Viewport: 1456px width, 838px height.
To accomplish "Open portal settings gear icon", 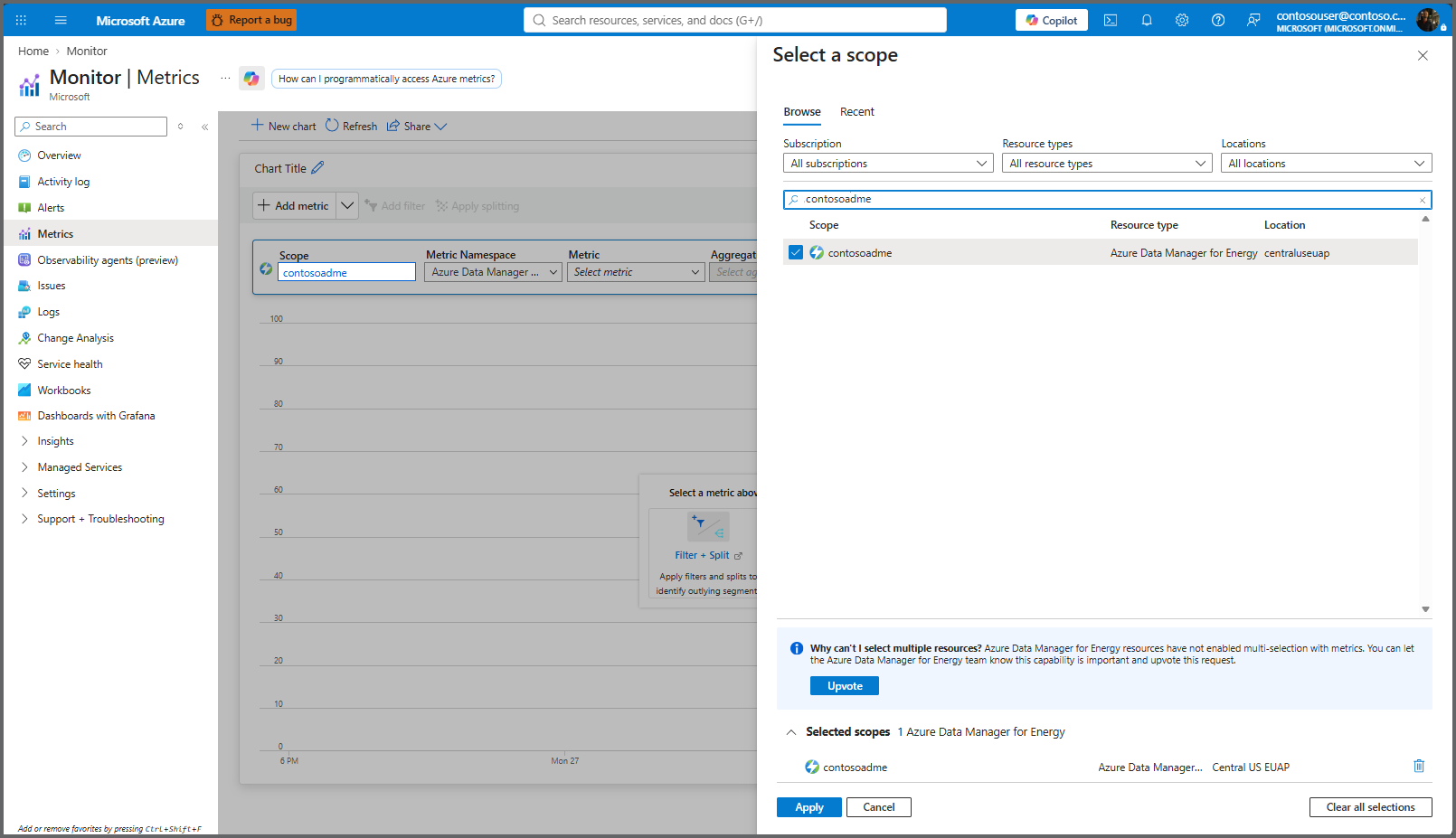I will click(x=1182, y=20).
